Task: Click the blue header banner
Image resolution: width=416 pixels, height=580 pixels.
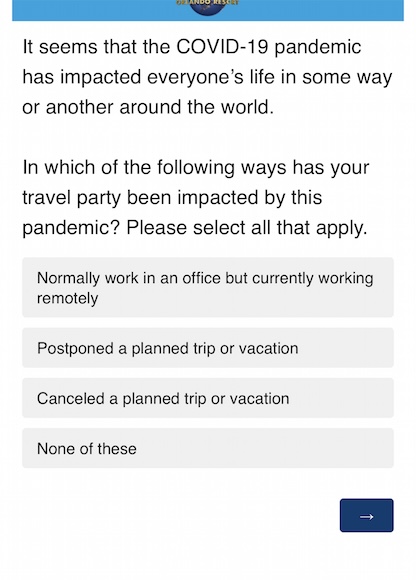Action: point(208,10)
